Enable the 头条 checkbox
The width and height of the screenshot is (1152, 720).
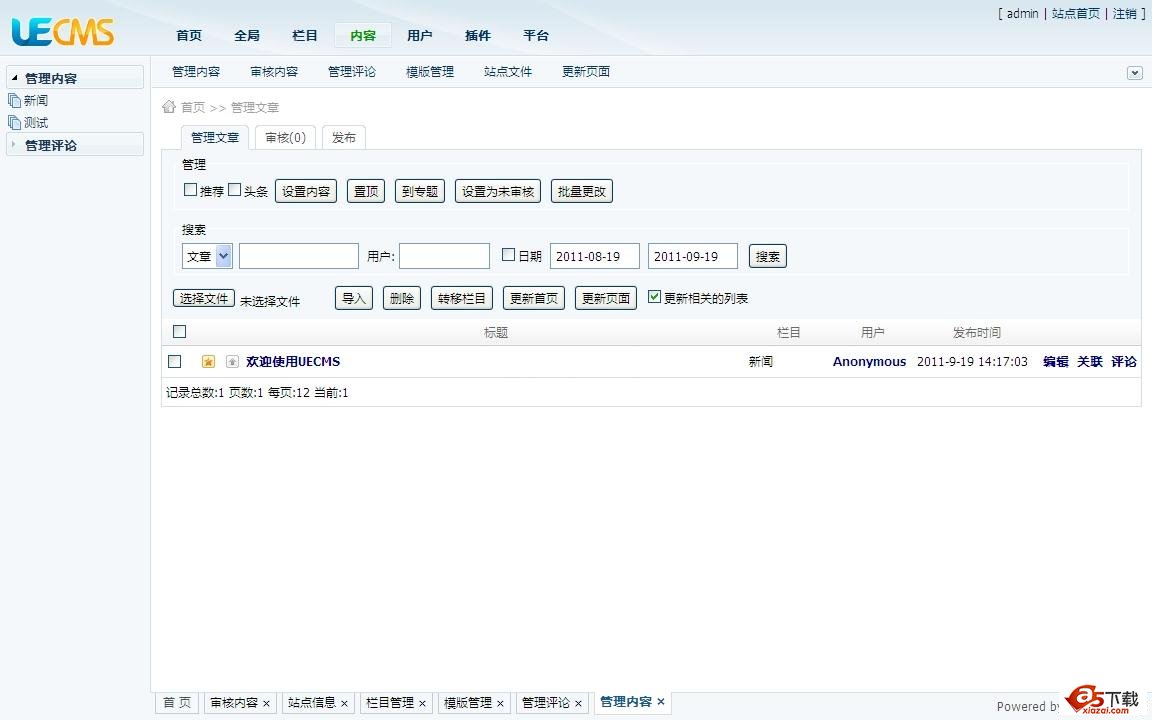(x=234, y=190)
